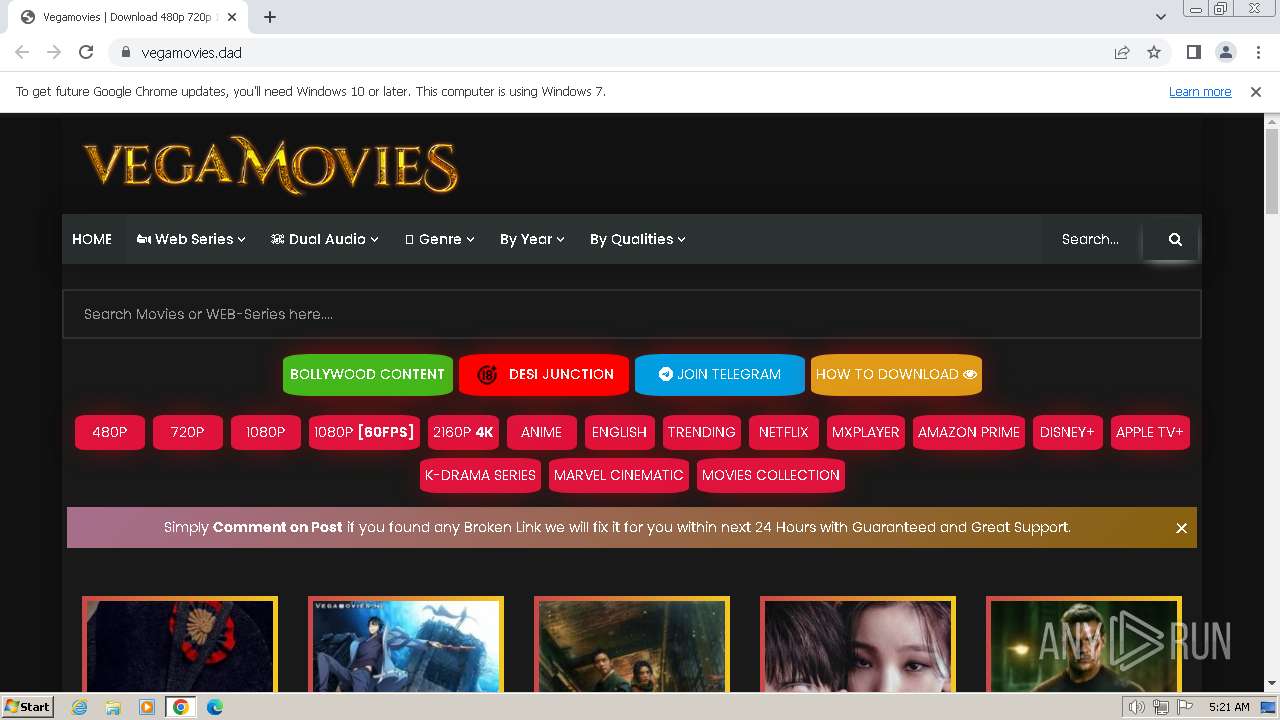Open Microsoft Edge from taskbar
This screenshot has width=1280, height=720.
coord(215,707)
